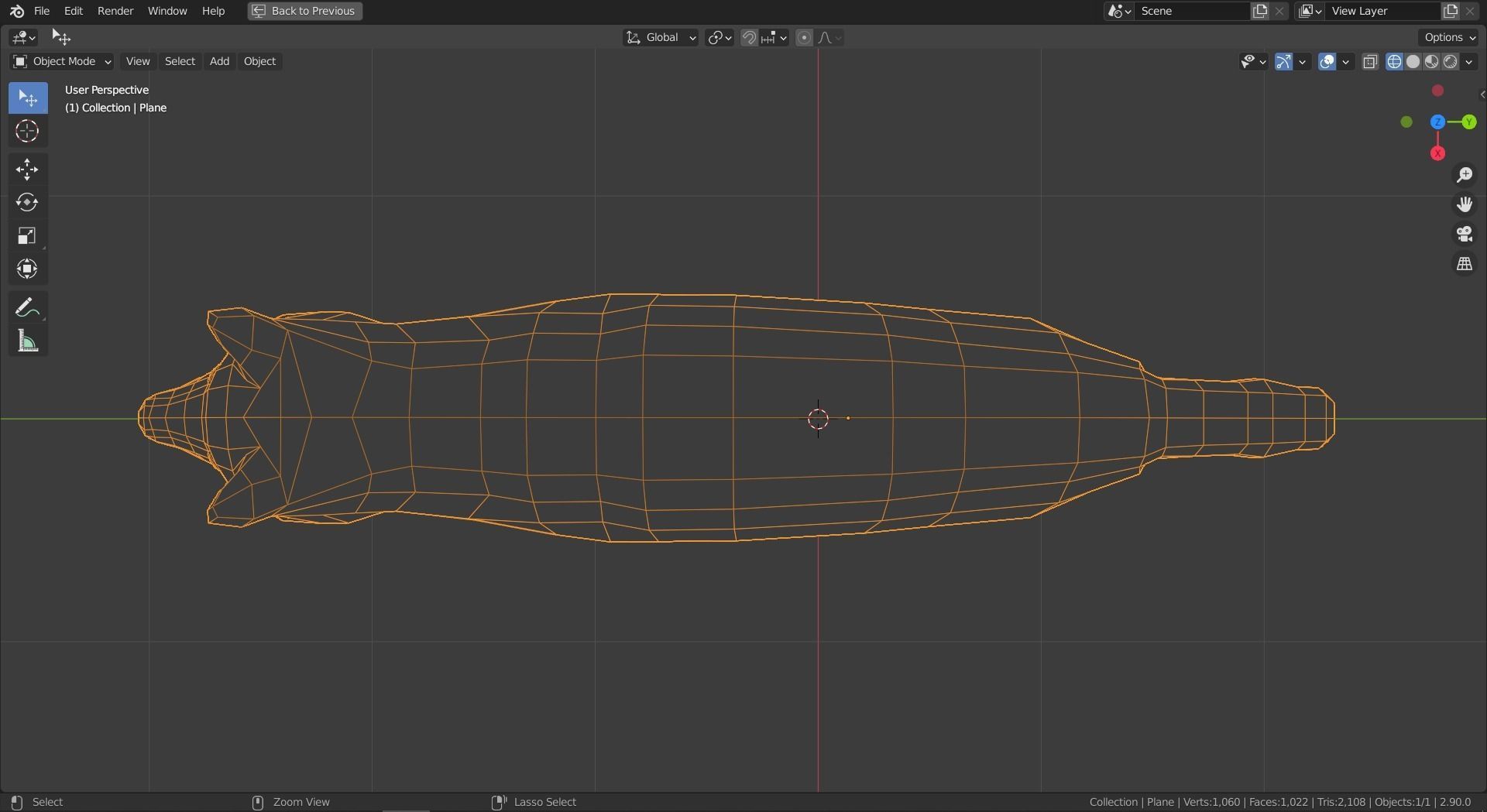Expand the overlays settings arrow
The width and height of the screenshot is (1487, 812).
click(1346, 62)
